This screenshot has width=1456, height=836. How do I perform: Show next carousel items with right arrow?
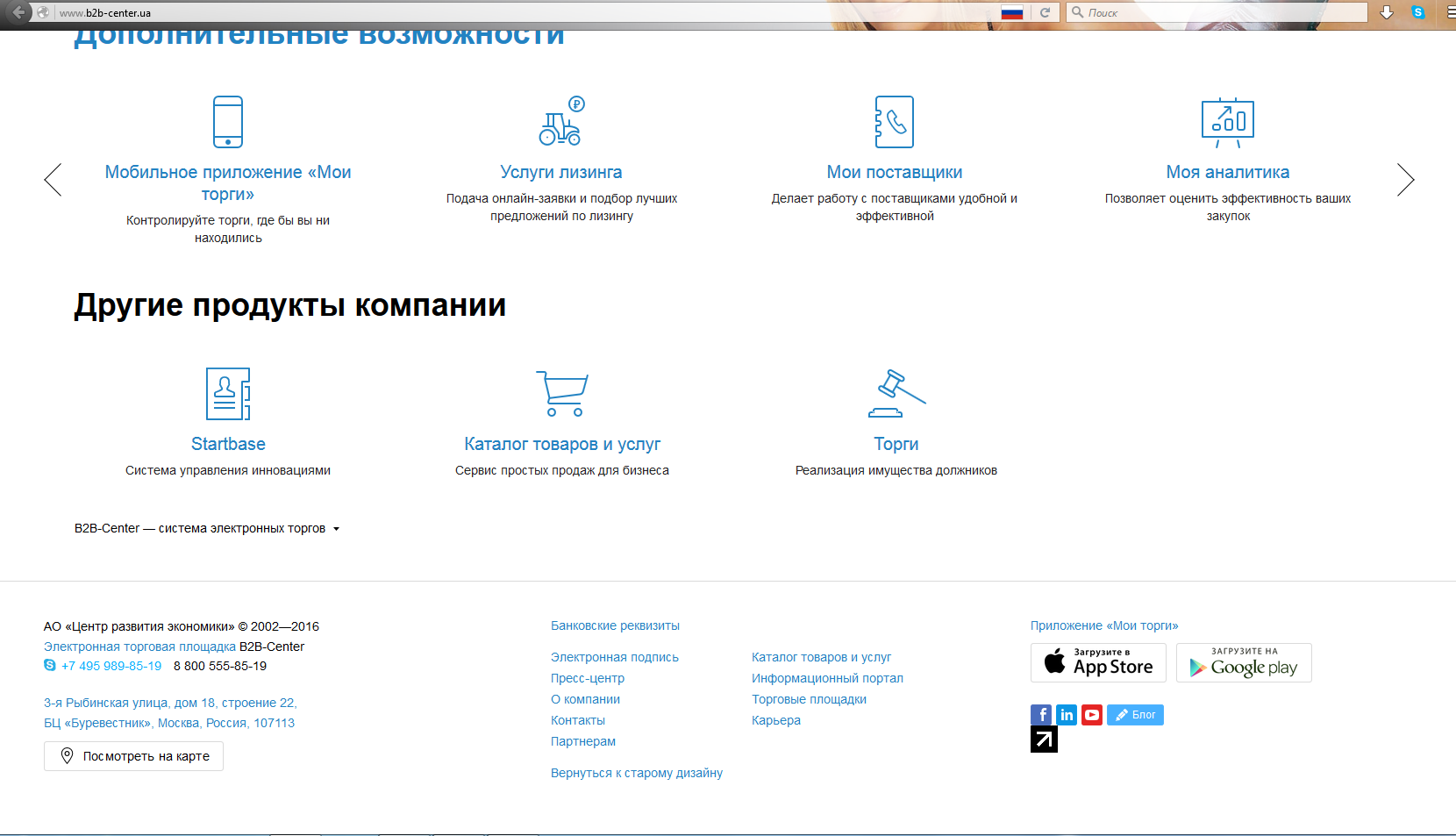click(x=1405, y=180)
